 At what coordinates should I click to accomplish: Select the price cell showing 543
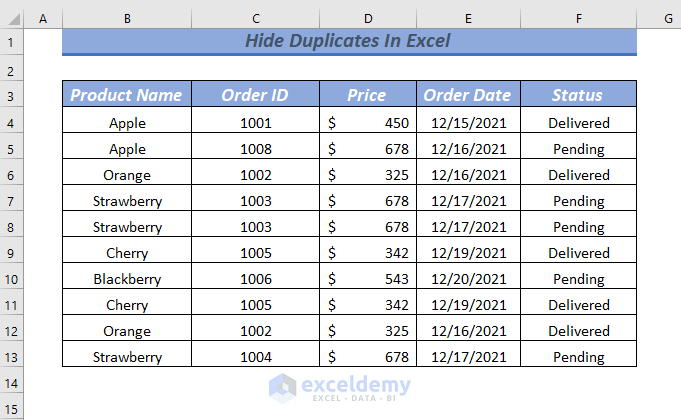pyautogui.click(x=368, y=279)
